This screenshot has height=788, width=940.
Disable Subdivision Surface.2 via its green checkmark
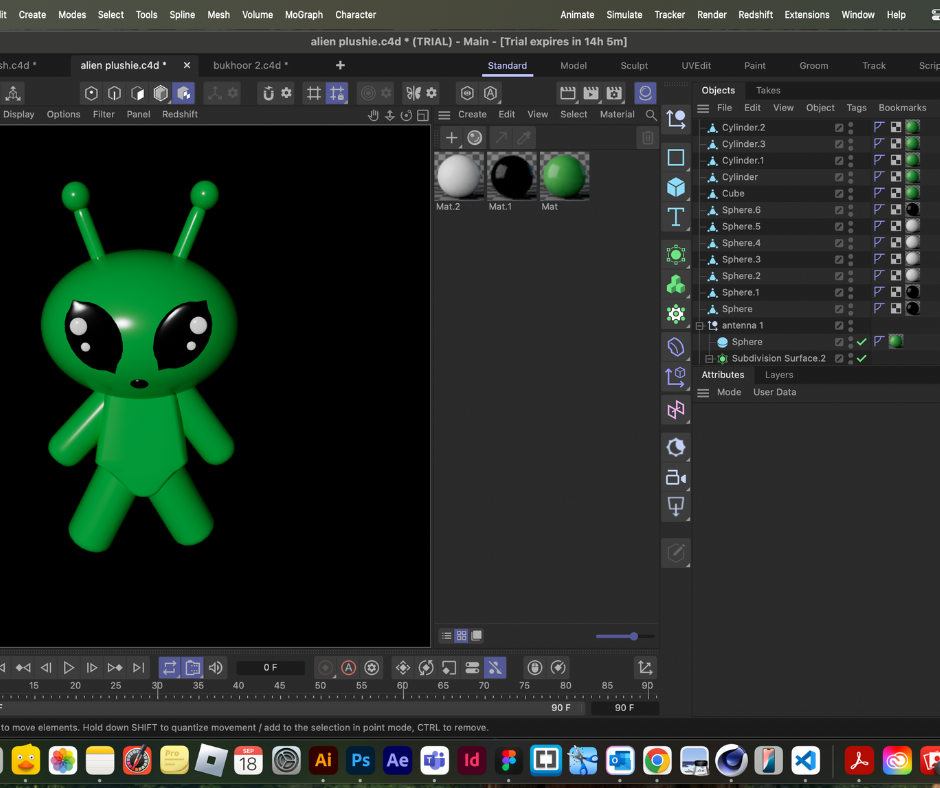(861, 358)
